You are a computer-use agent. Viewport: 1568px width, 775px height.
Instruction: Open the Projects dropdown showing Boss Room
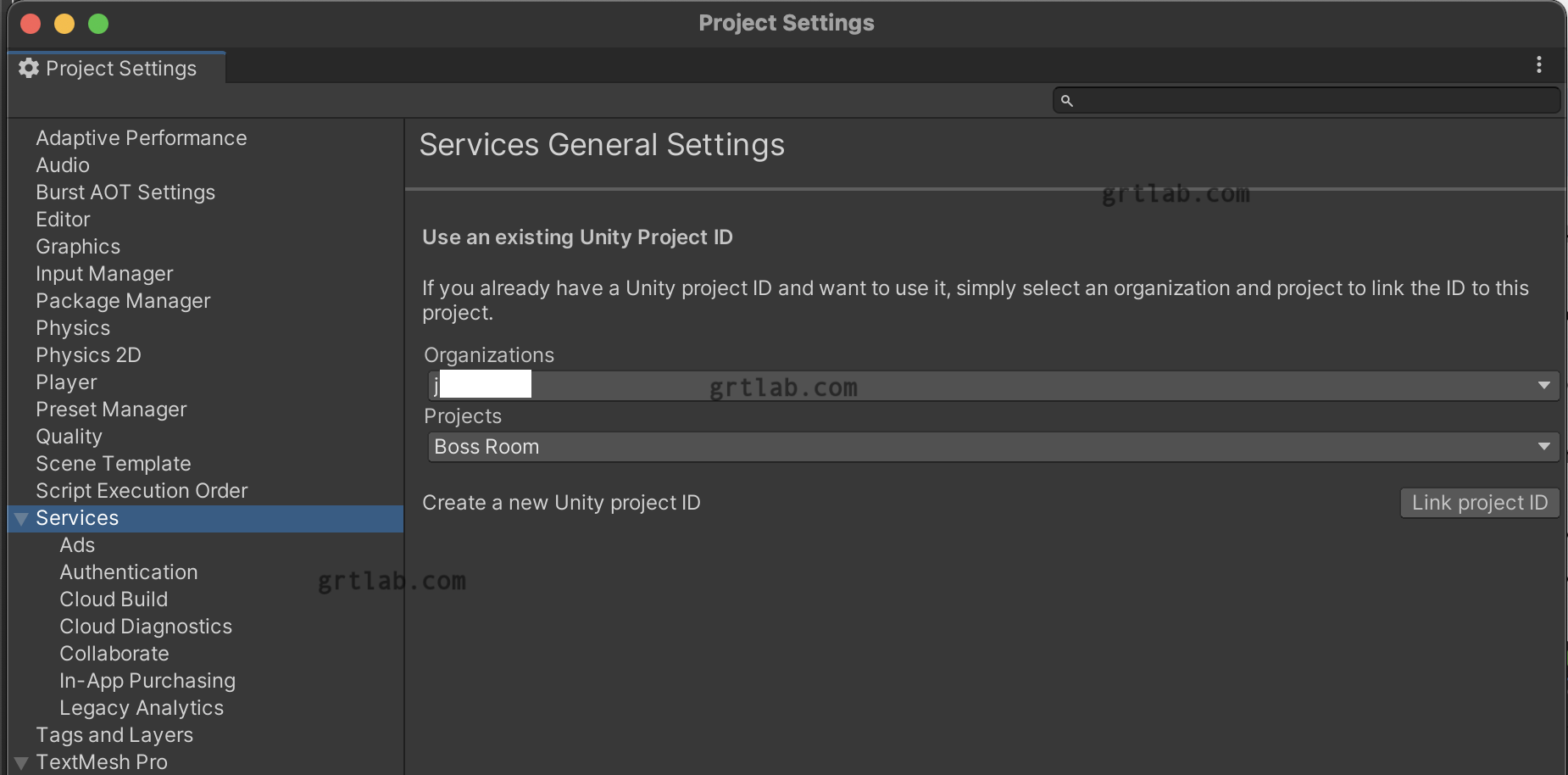993,447
